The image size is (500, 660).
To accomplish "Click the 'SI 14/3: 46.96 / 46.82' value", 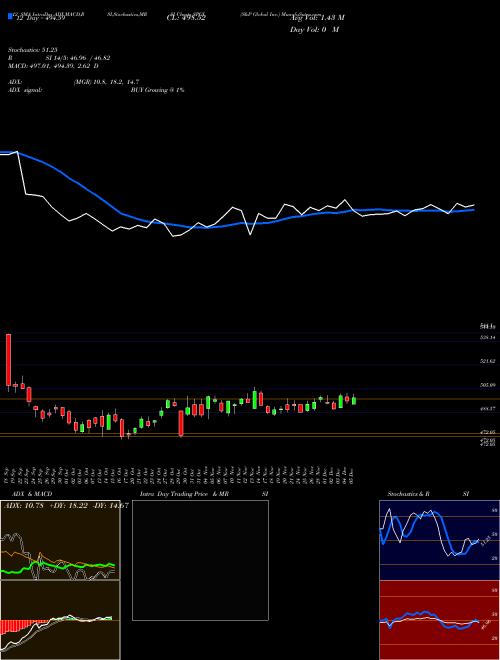I will point(78,58).
